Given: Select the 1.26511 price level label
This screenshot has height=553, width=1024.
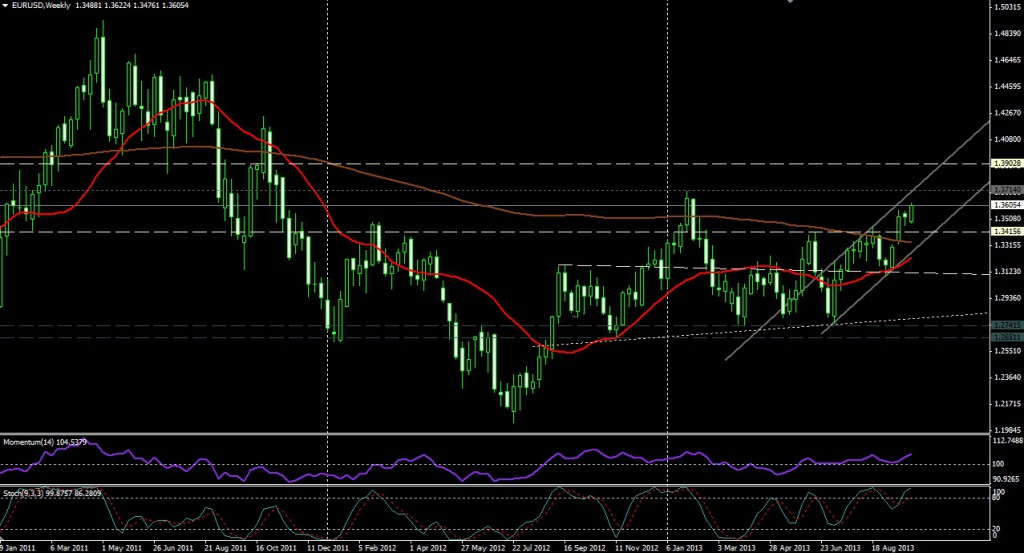Looking at the screenshot, I should point(1005,337).
